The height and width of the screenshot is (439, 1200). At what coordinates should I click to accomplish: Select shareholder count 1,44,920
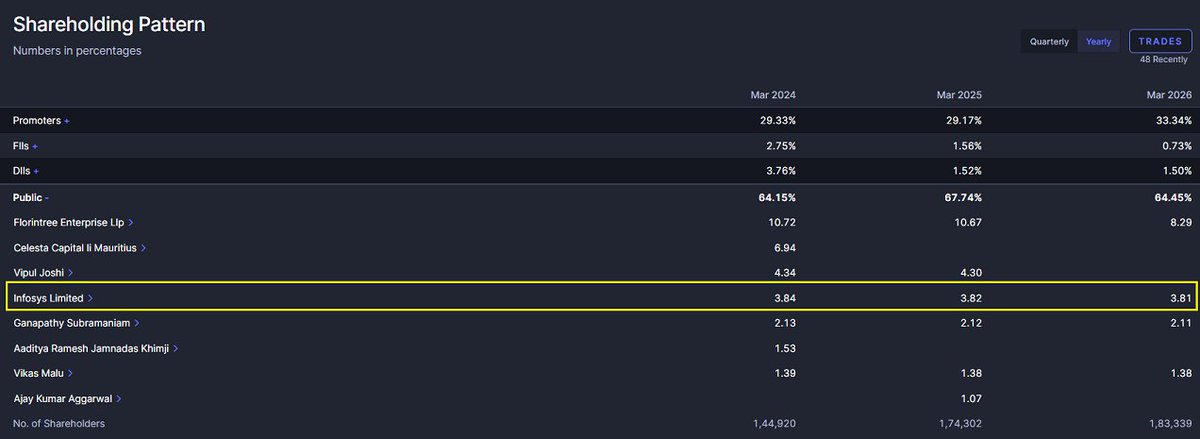(774, 424)
